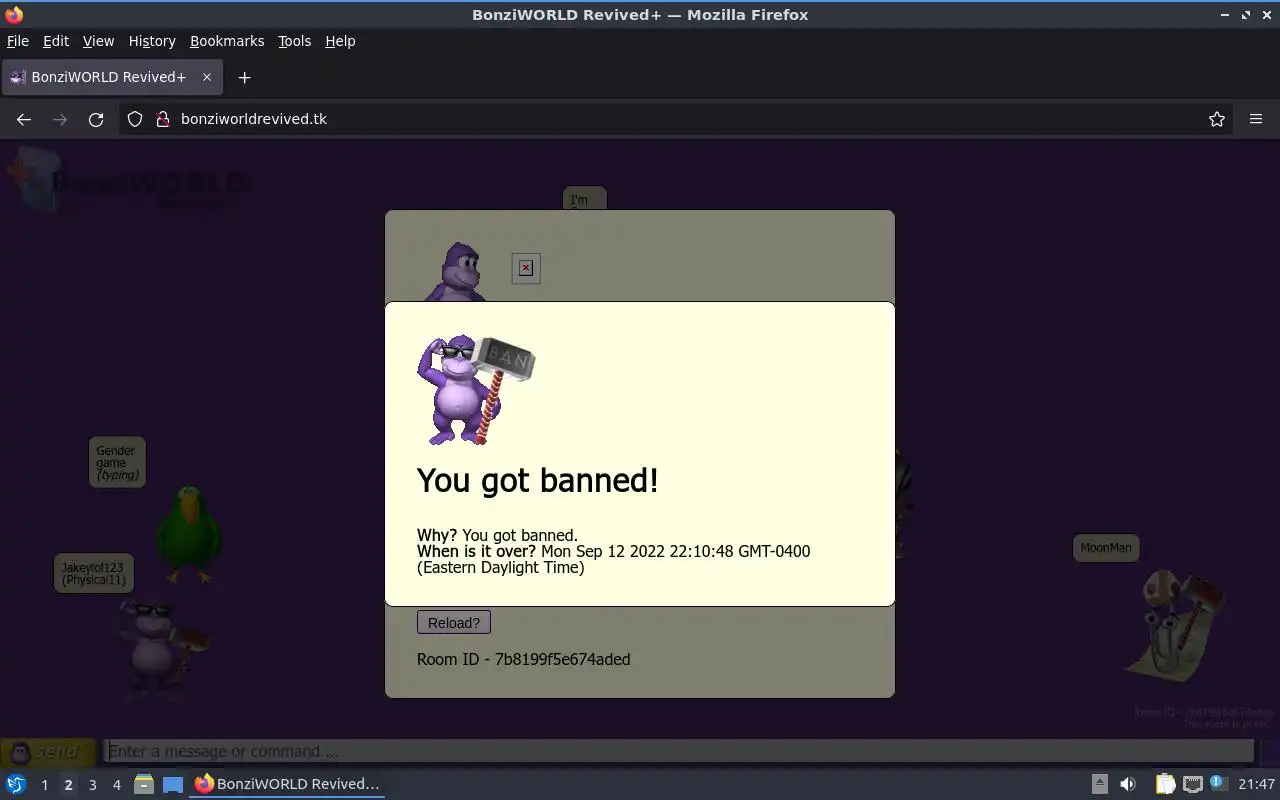The width and height of the screenshot is (1280, 800).
Task: Click MoonMan's Clippy character
Action: pyautogui.click(x=1176, y=625)
